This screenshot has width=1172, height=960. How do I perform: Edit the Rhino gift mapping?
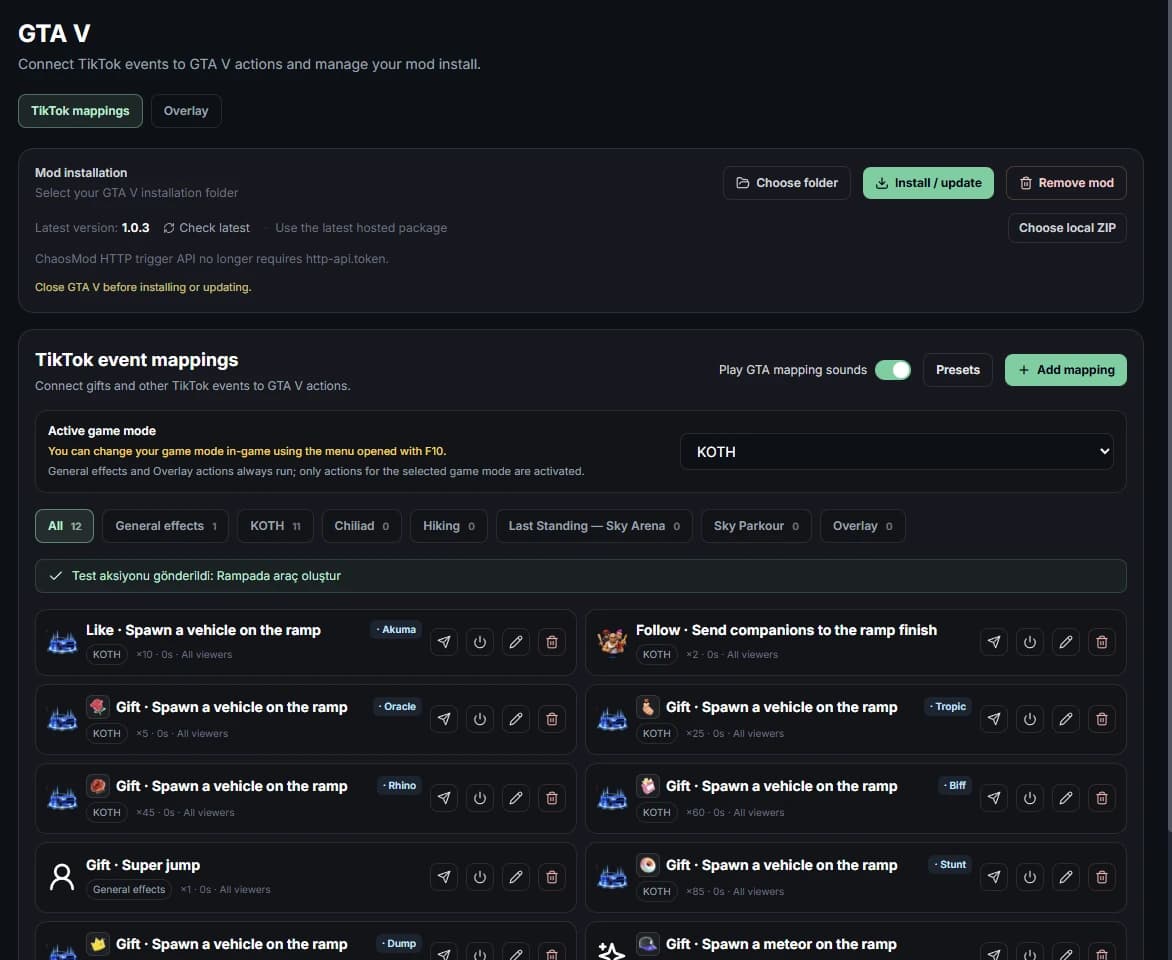(516, 799)
